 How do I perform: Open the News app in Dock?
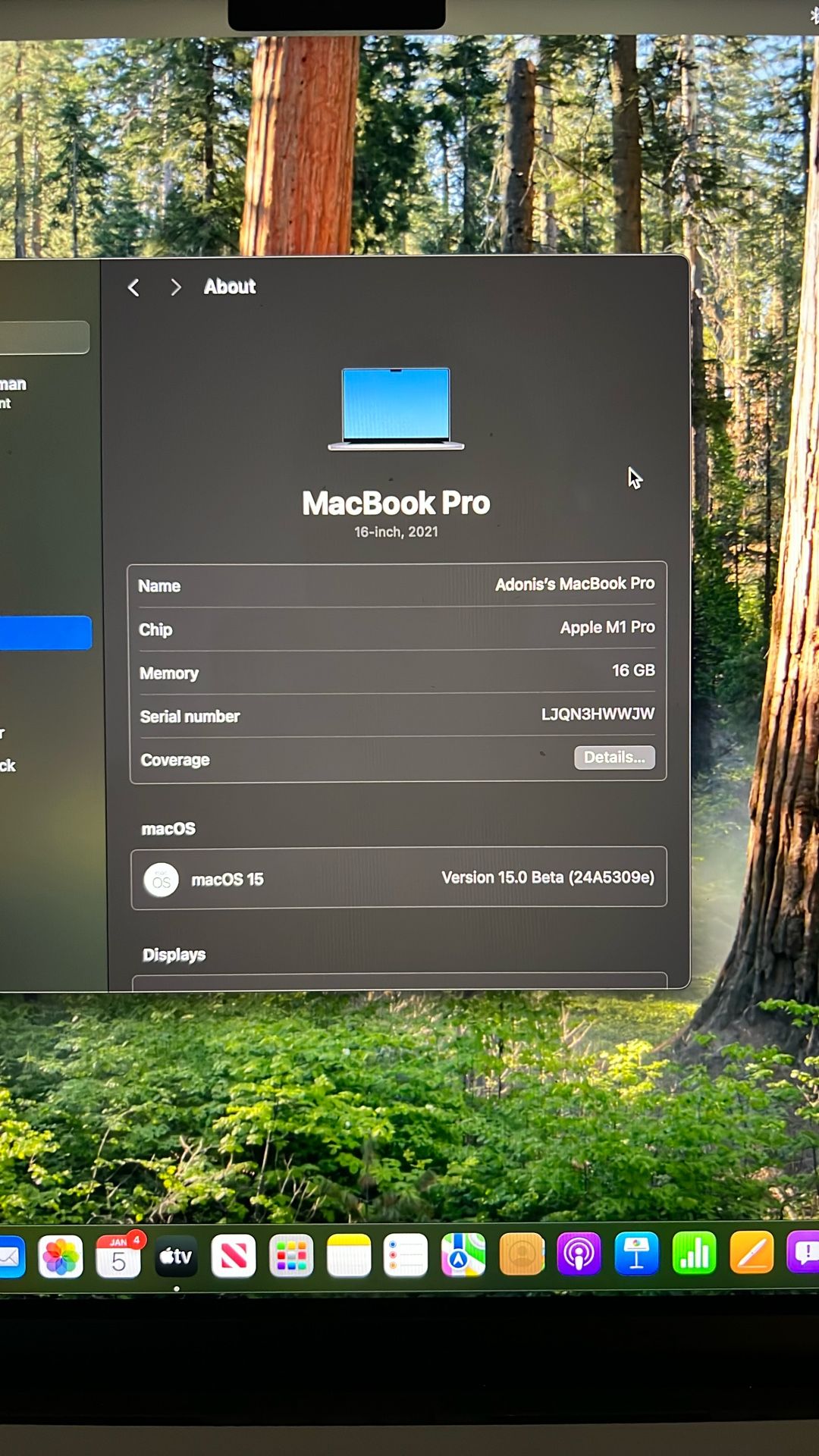(234, 1256)
